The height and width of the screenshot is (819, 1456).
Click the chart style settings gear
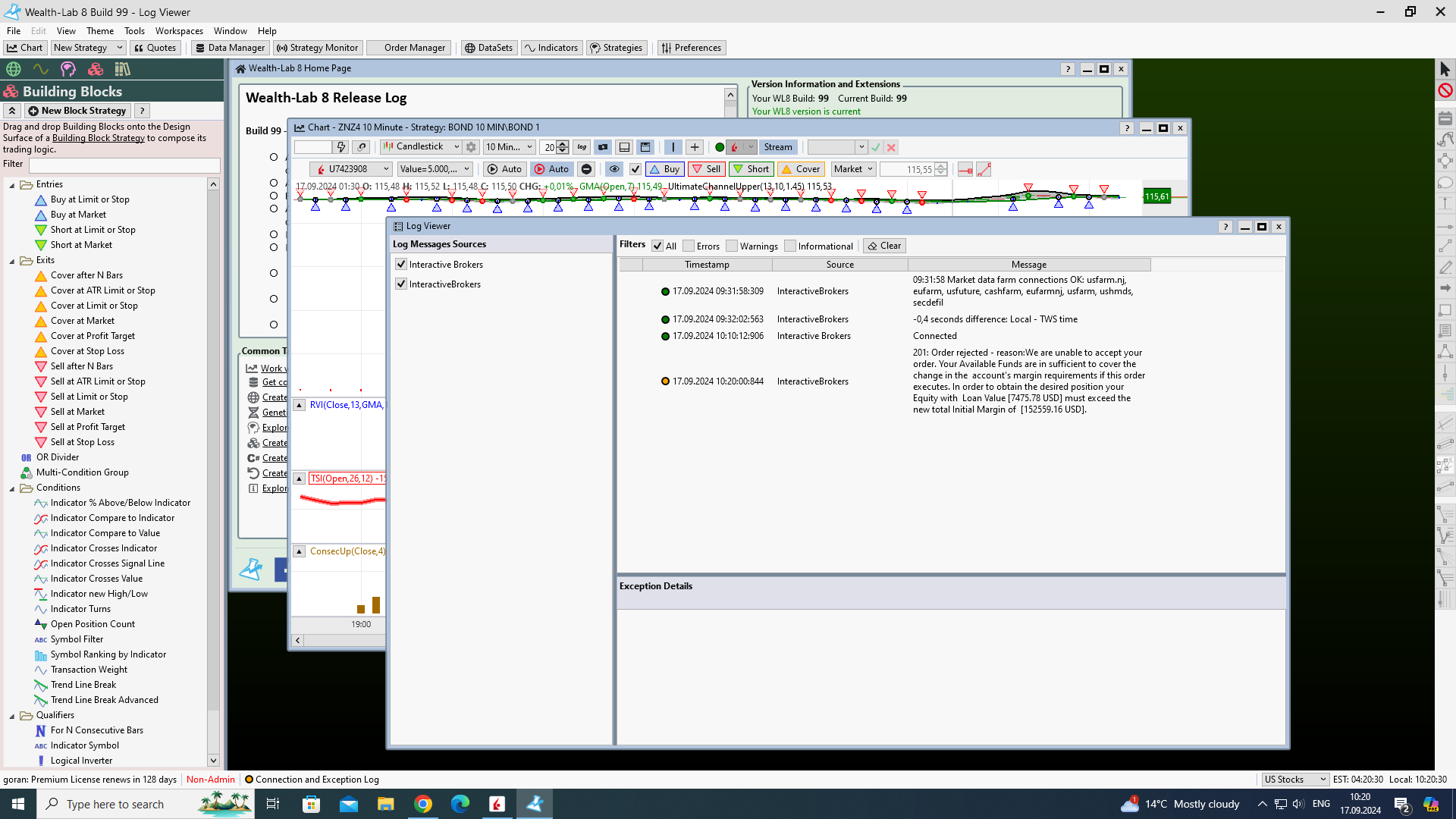(x=471, y=147)
